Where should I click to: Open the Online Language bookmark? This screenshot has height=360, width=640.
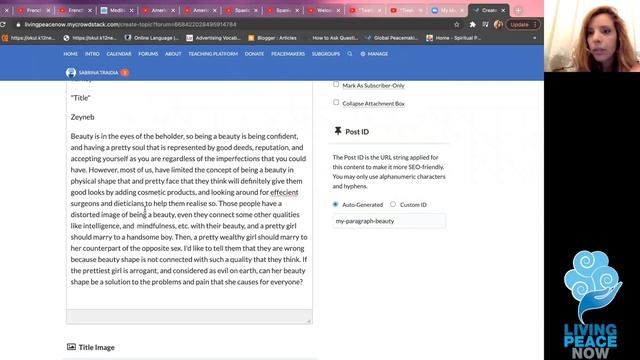tap(152, 38)
